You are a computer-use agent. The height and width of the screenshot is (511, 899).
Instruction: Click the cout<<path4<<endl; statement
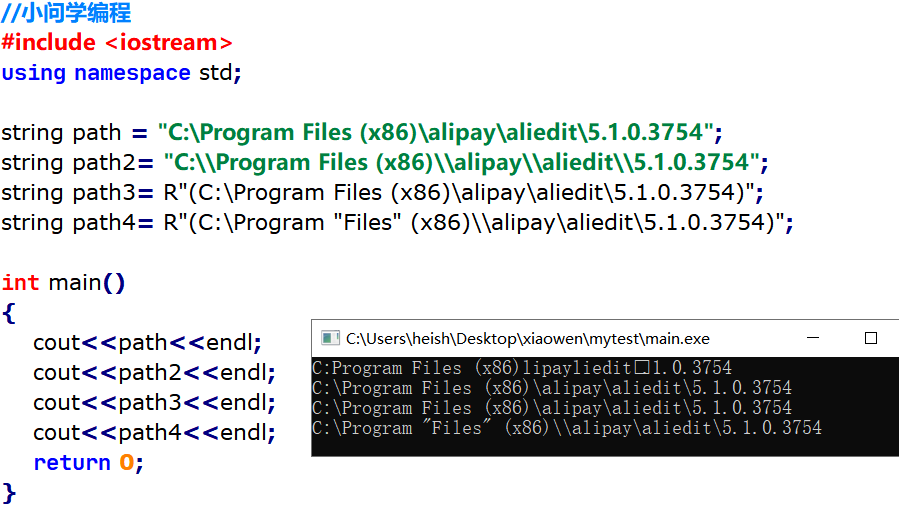[154, 433]
